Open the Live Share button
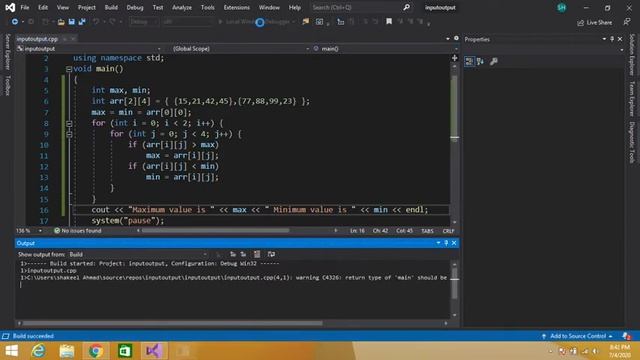The image size is (640, 360). coord(594,22)
